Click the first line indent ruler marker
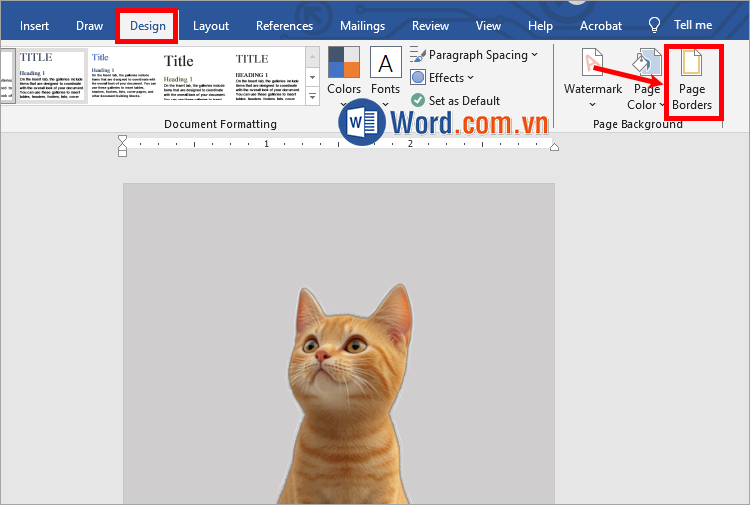The image size is (750, 505). tap(122, 140)
